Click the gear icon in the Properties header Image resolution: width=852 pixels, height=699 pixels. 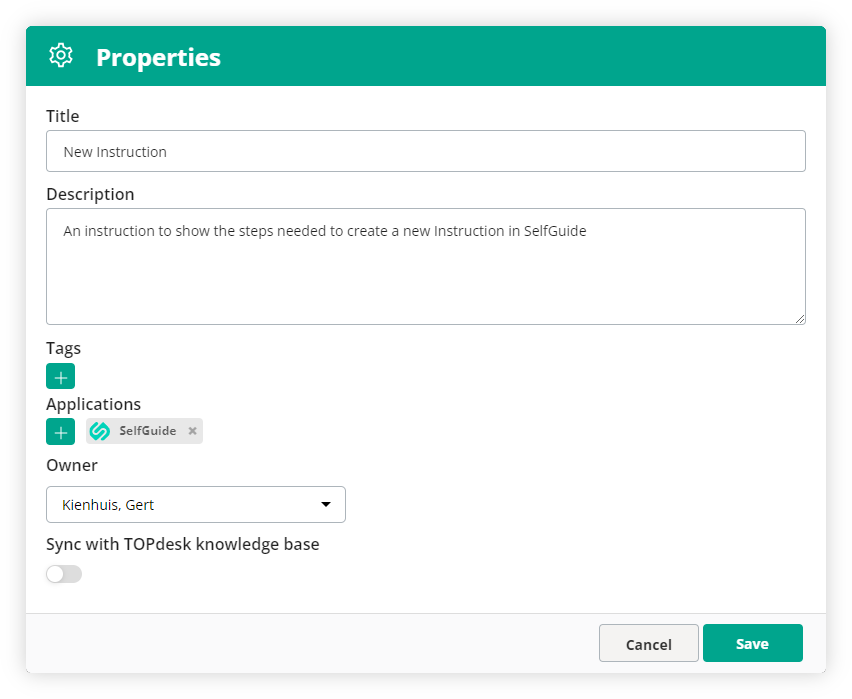[x=60, y=56]
